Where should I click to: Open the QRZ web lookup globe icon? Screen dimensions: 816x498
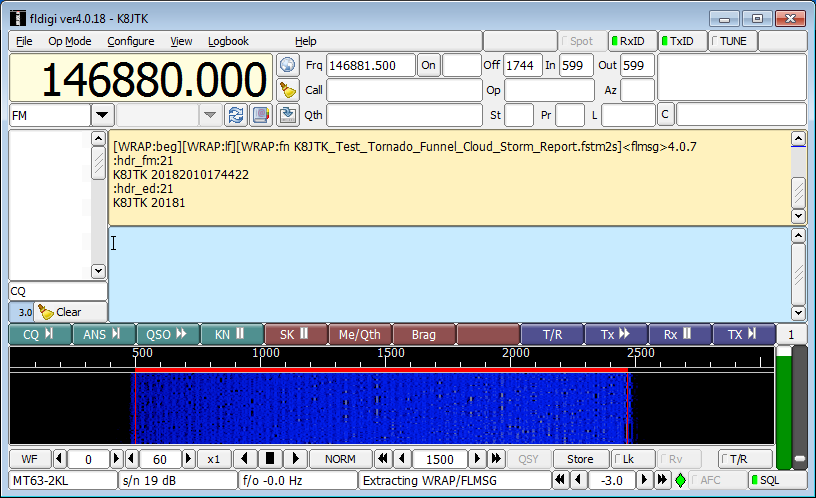coord(287,66)
